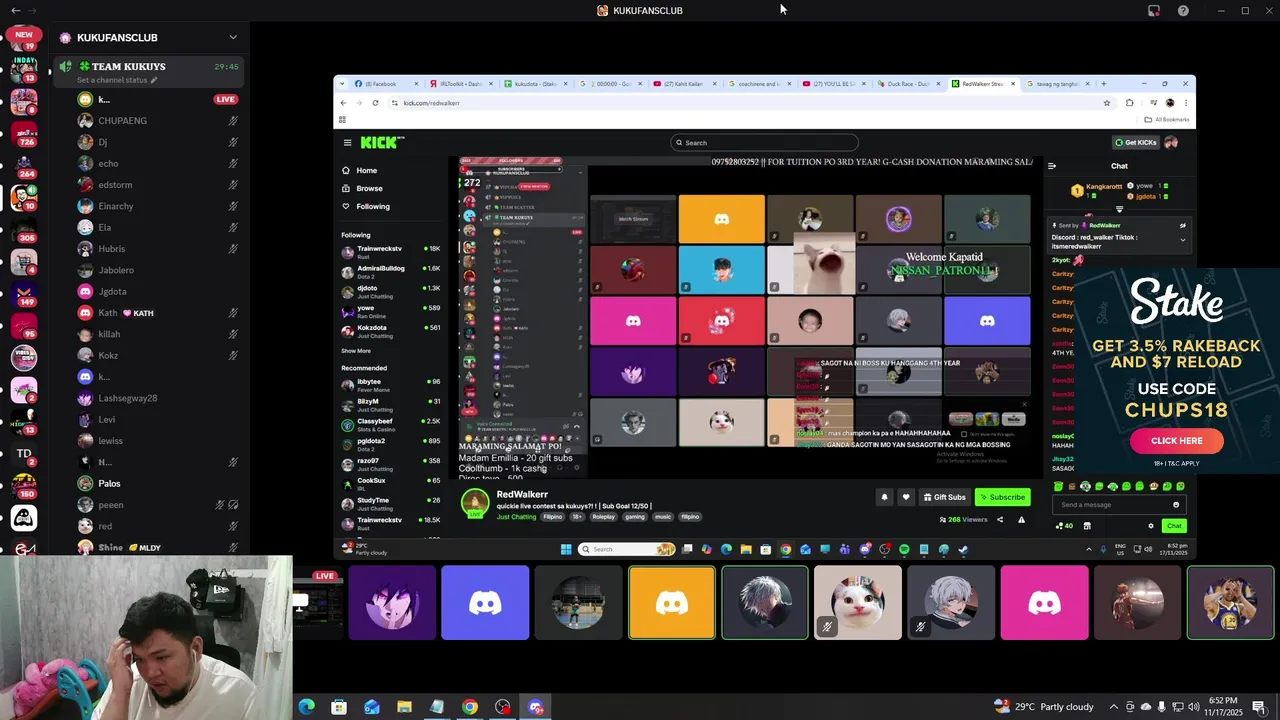Click the Get KICKs button
This screenshot has width=1280, height=720.
click(1136, 142)
